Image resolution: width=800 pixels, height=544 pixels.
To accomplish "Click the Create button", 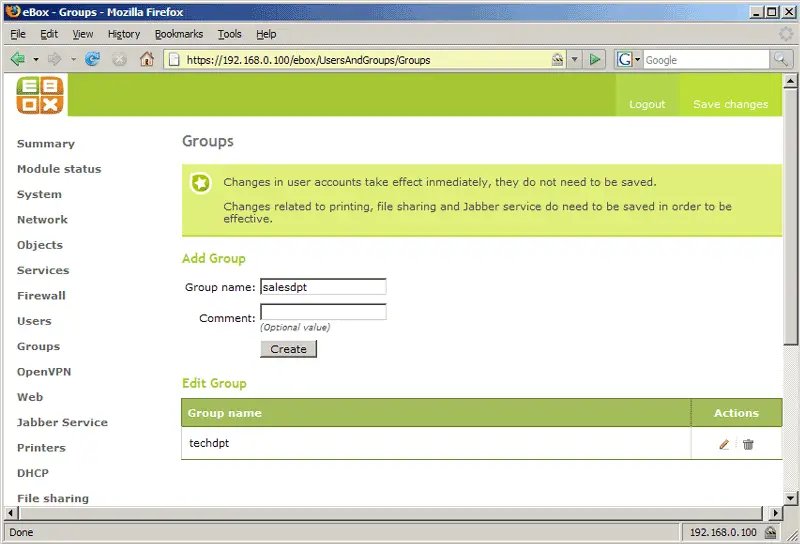I will click(288, 349).
